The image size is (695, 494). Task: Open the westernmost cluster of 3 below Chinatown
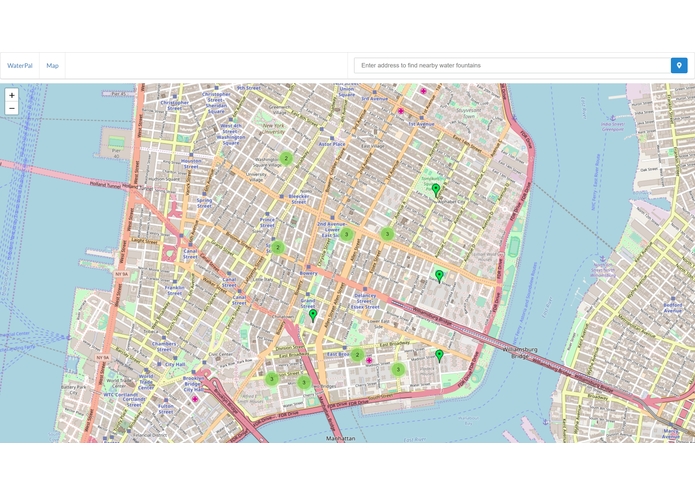coord(272,379)
